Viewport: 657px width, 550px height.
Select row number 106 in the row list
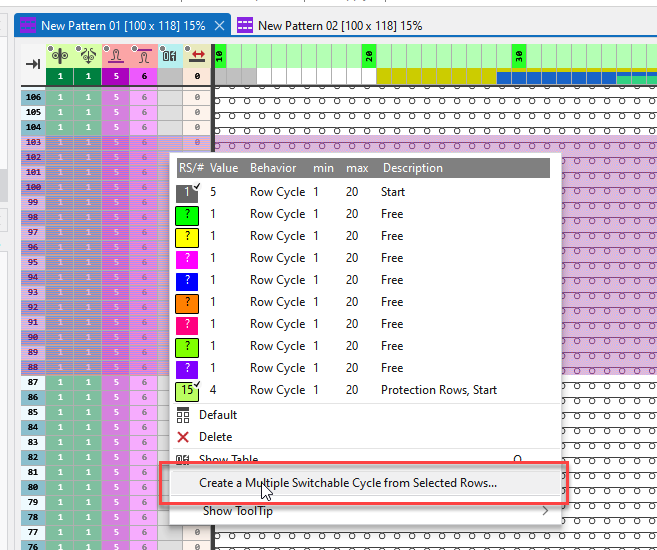point(33,97)
